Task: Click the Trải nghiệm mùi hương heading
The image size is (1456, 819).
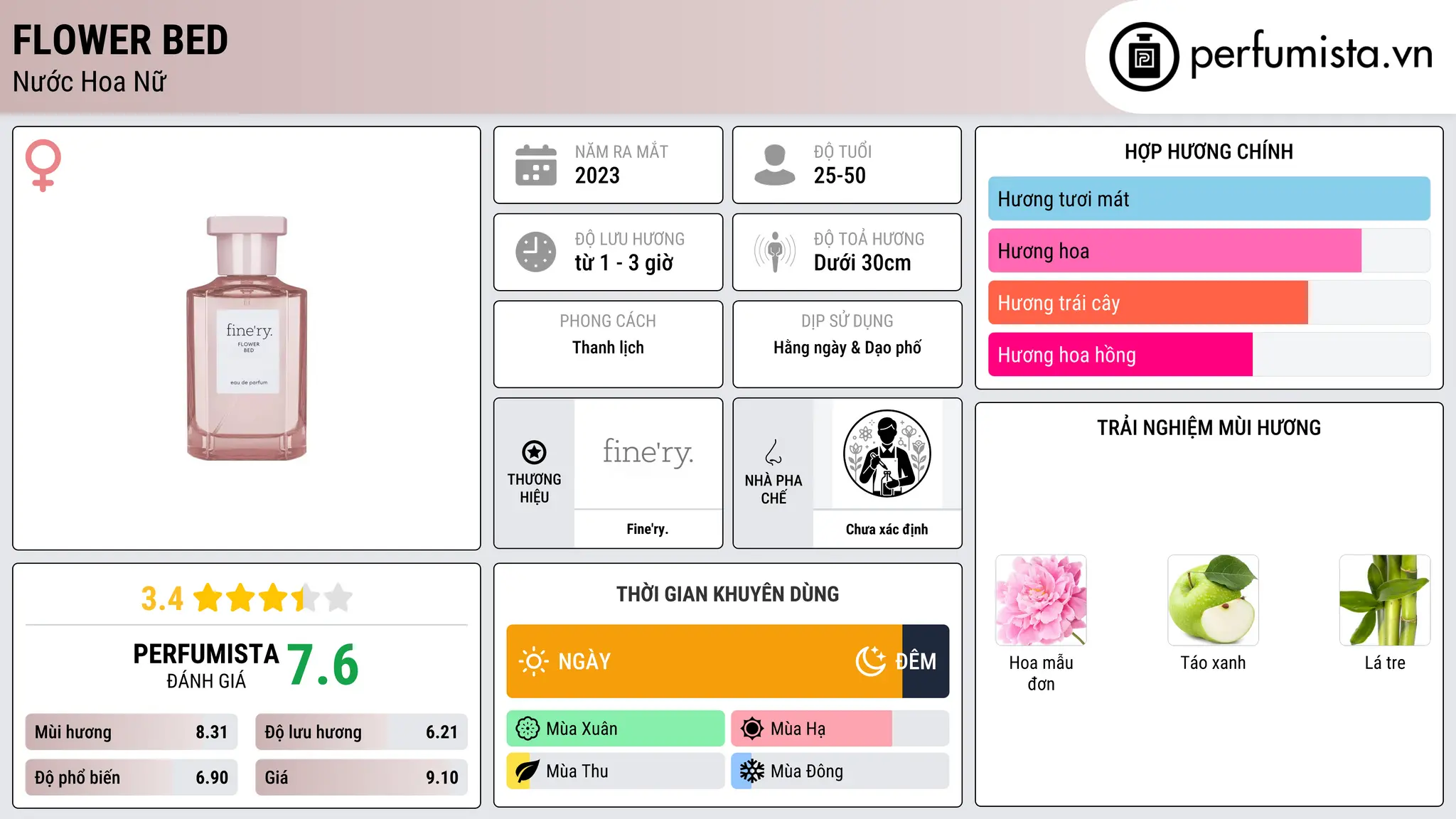Action: [1209, 427]
